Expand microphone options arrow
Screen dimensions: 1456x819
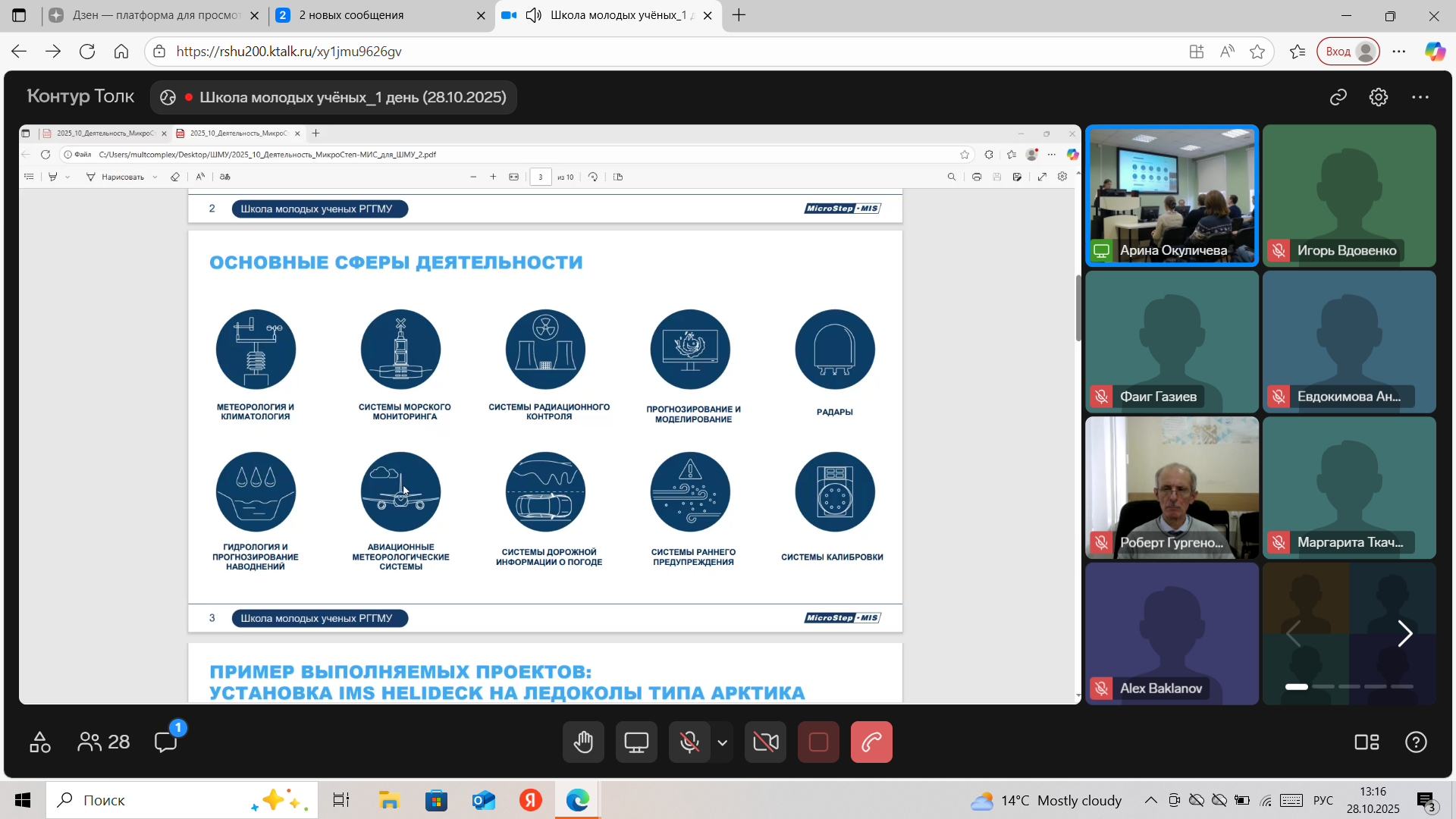tap(723, 742)
